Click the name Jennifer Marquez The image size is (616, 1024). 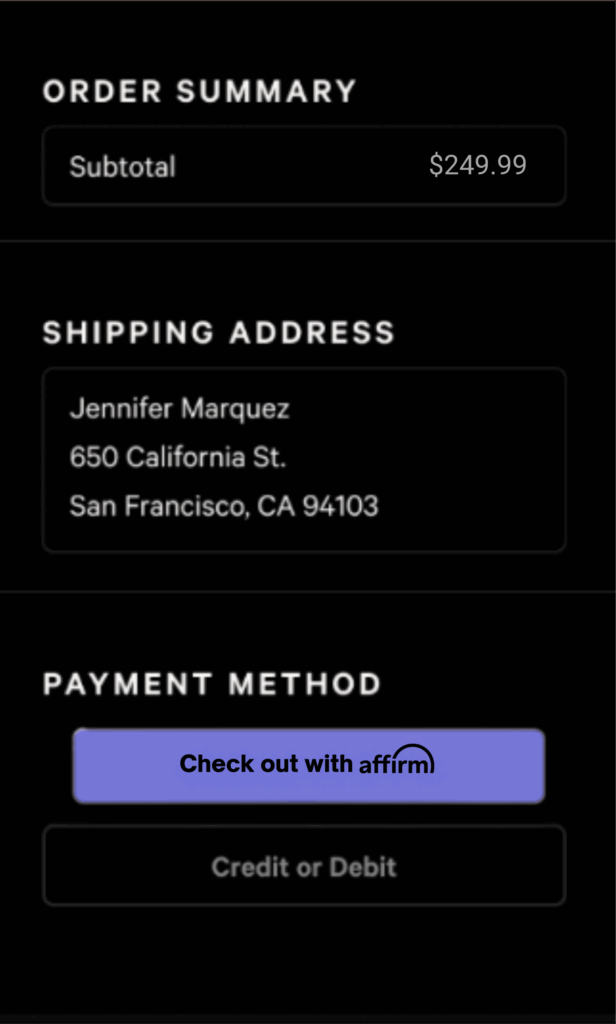pos(179,408)
